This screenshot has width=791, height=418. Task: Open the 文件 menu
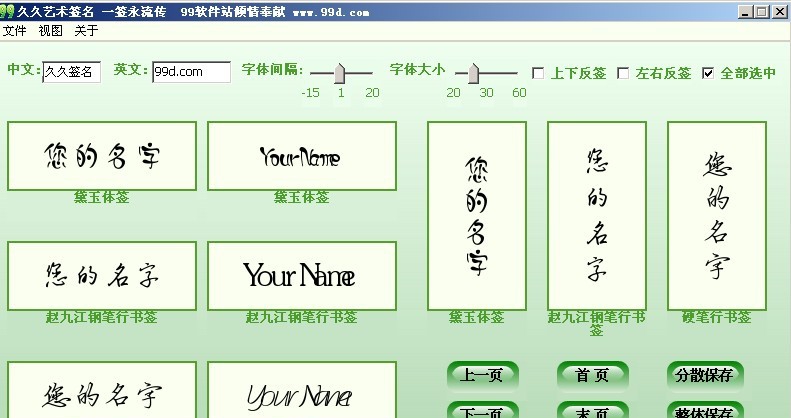(14, 31)
